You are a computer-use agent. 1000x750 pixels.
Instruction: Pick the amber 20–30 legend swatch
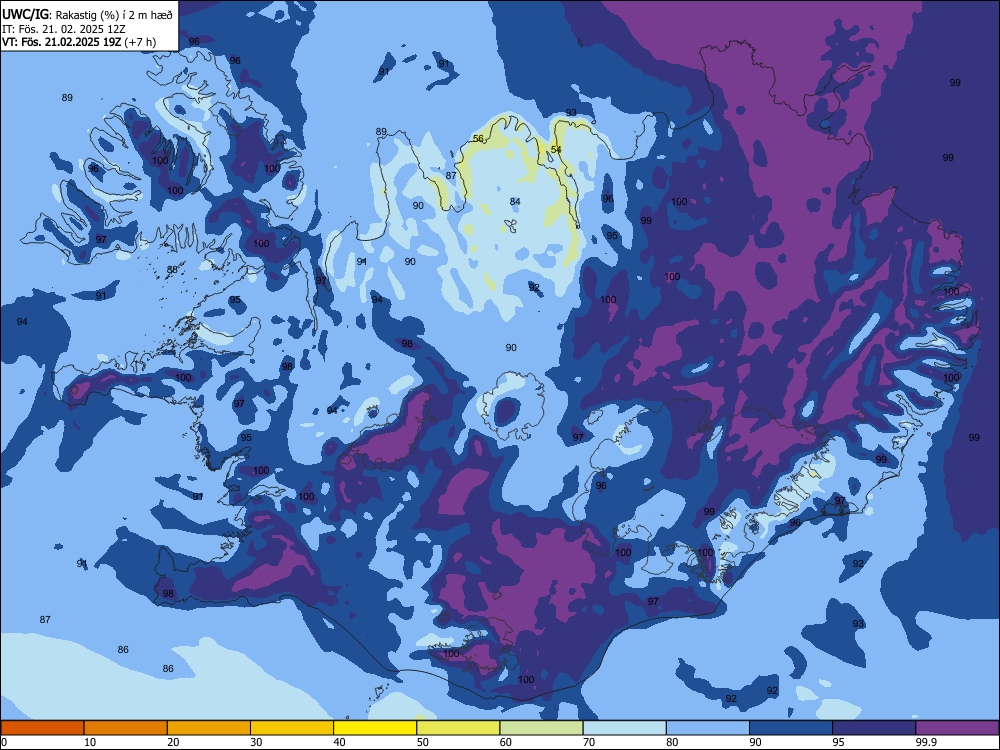209,728
